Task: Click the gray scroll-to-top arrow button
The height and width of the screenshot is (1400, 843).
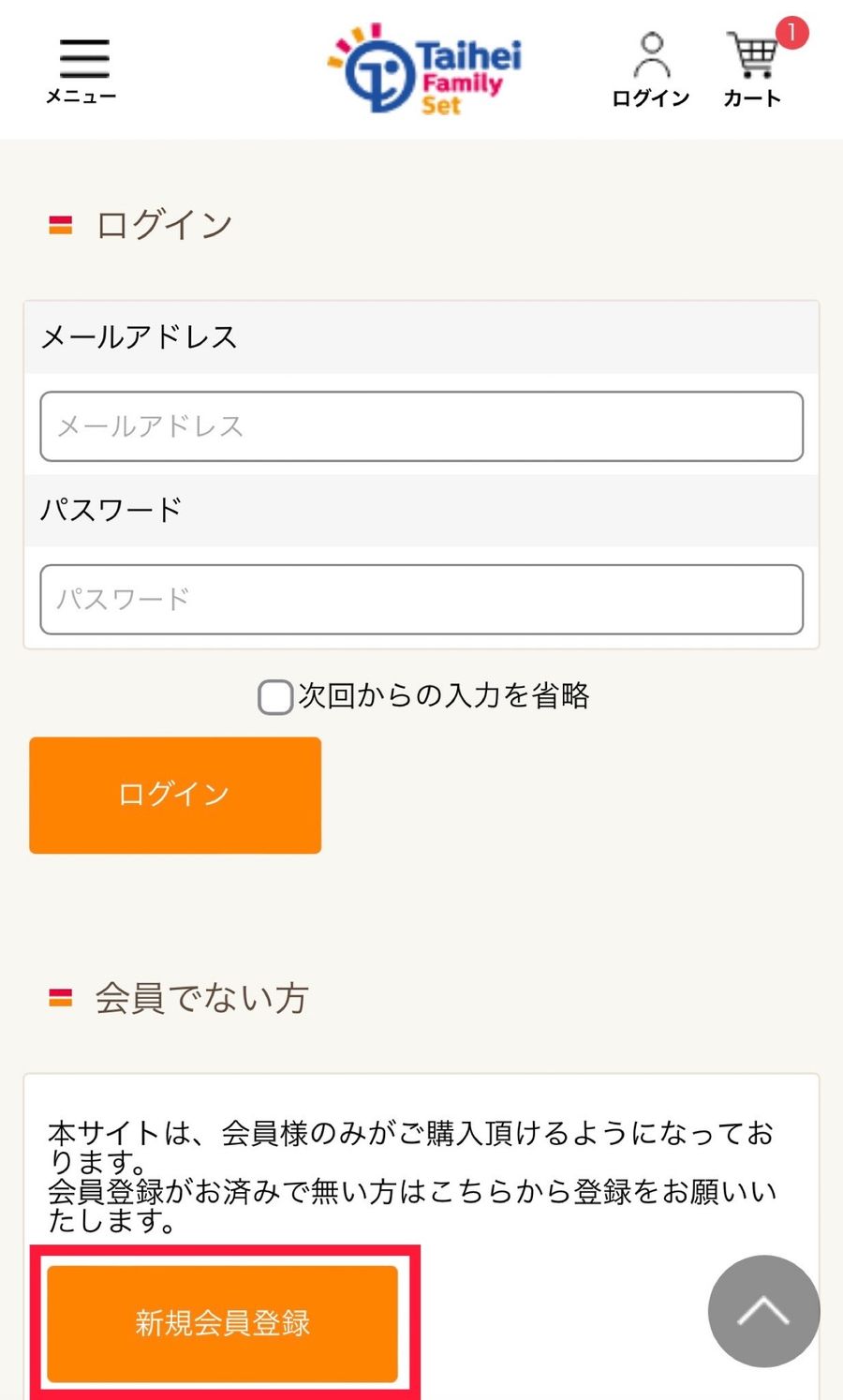Action: pos(763,1311)
